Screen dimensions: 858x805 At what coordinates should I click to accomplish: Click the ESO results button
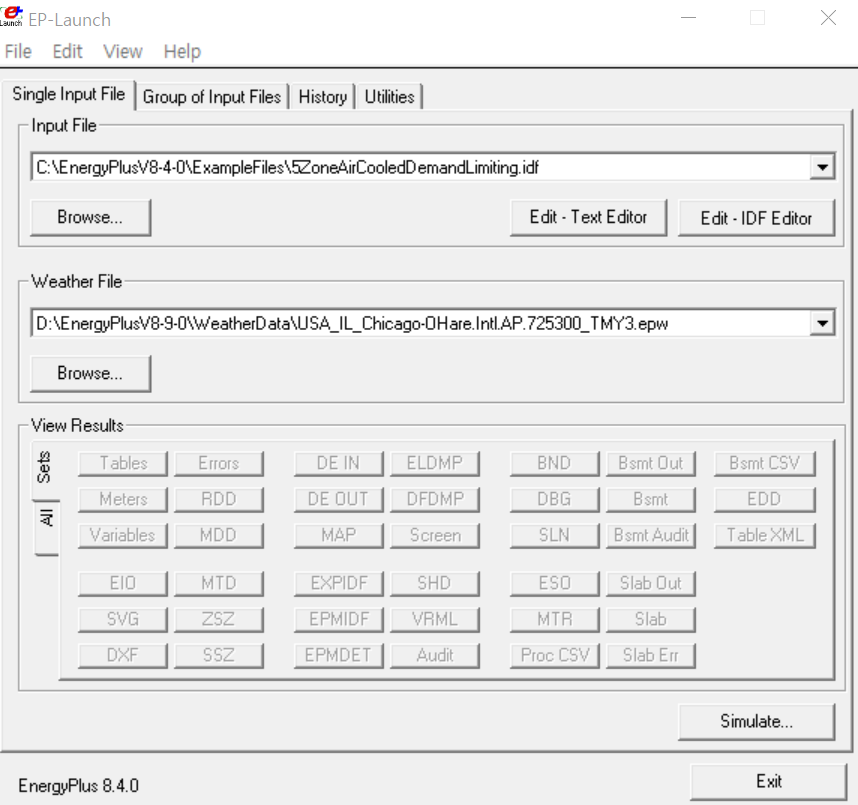(x=554, y=583)
